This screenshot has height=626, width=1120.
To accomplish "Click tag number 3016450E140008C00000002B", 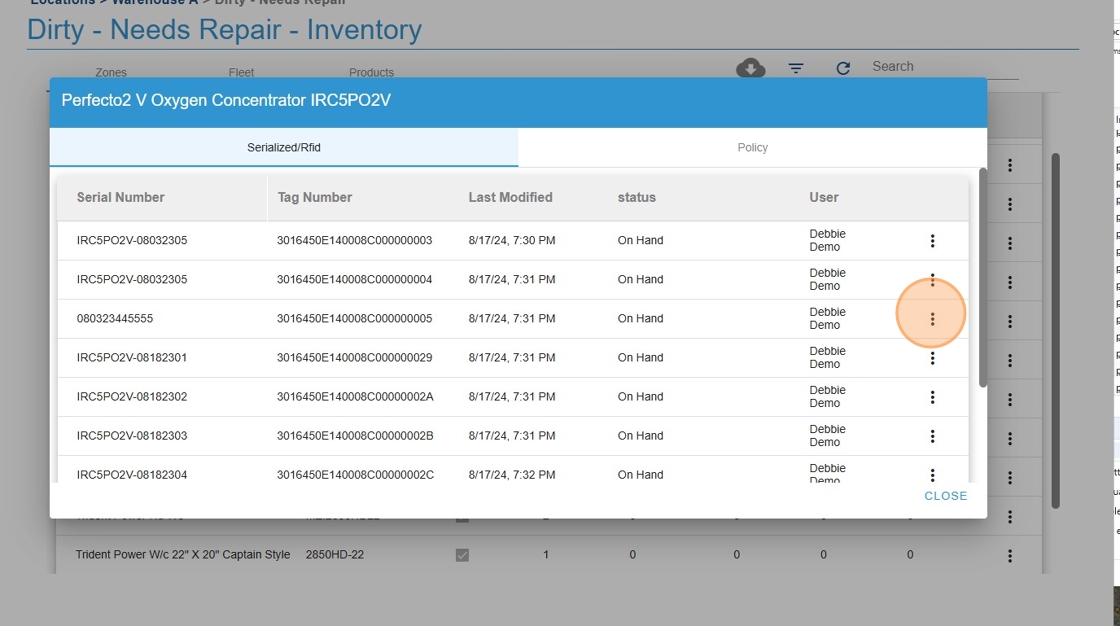I will (355, 436).
